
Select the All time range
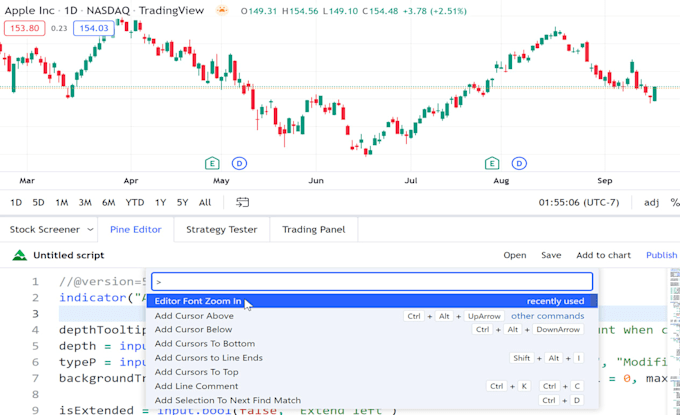205,203
